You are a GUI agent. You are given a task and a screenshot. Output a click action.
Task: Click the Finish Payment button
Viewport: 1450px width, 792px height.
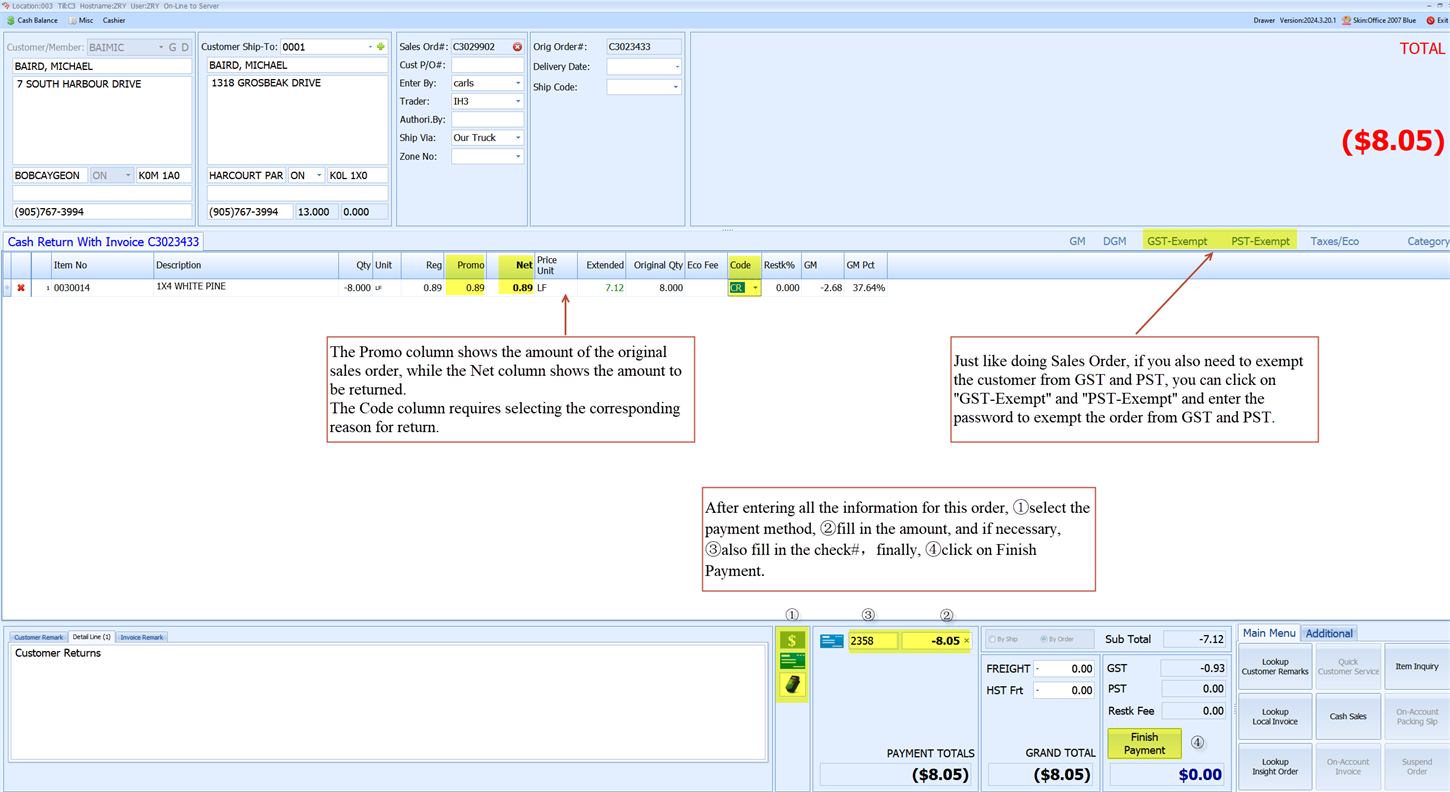click(x=1144, y=742)
